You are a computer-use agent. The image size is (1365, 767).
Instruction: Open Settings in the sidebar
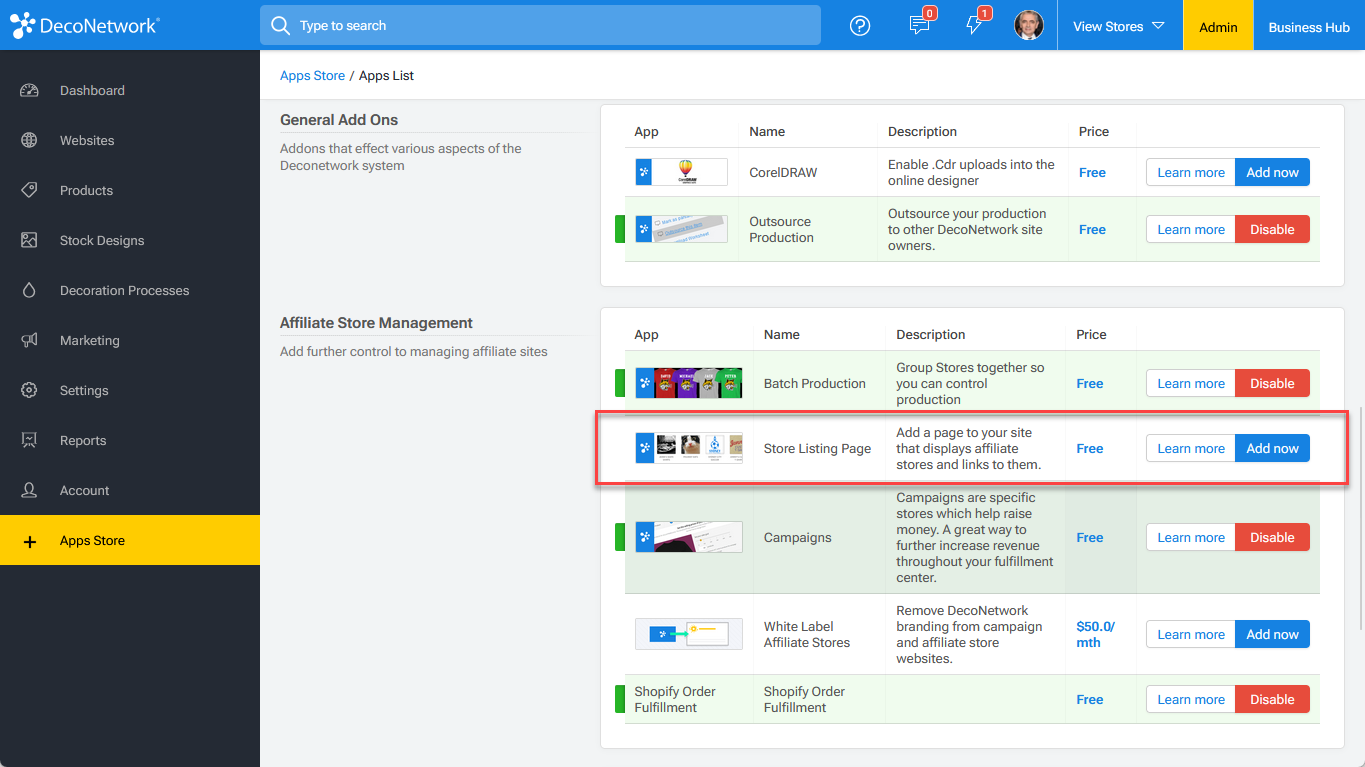tap(130, 390)
